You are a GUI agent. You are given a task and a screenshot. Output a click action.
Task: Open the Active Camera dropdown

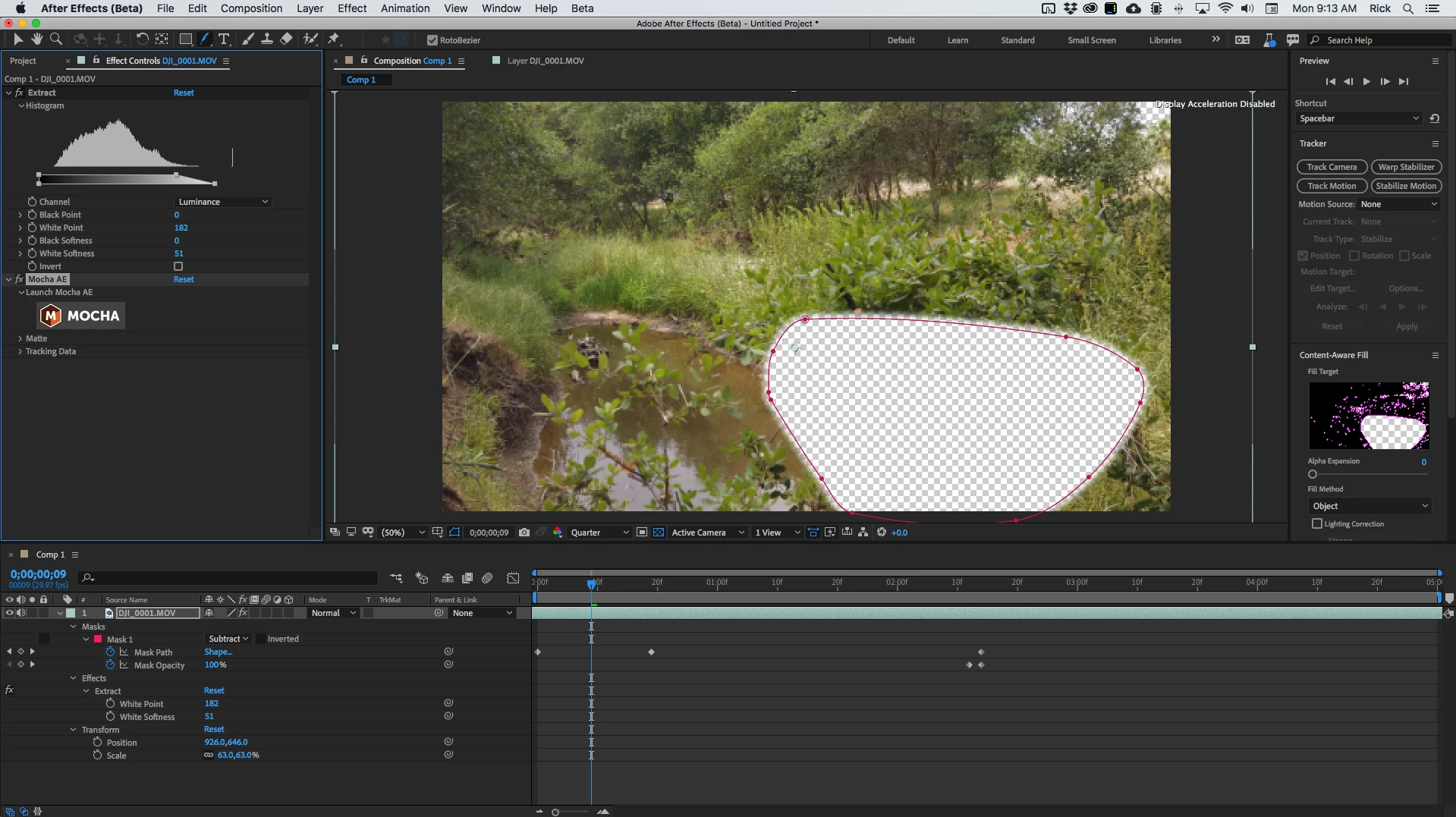click(x=708, y=533)
